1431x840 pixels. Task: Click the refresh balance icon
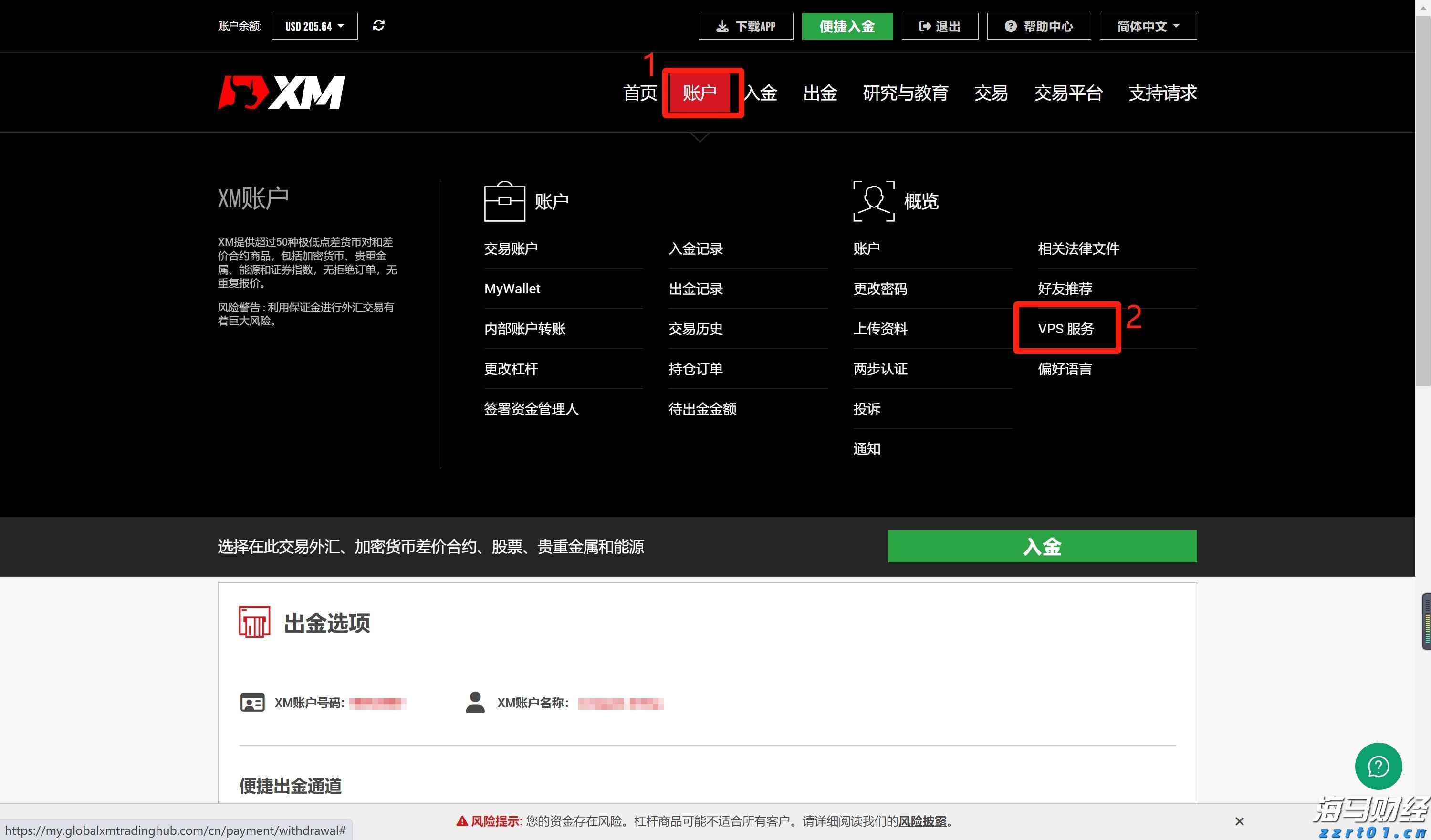[379, 26]
